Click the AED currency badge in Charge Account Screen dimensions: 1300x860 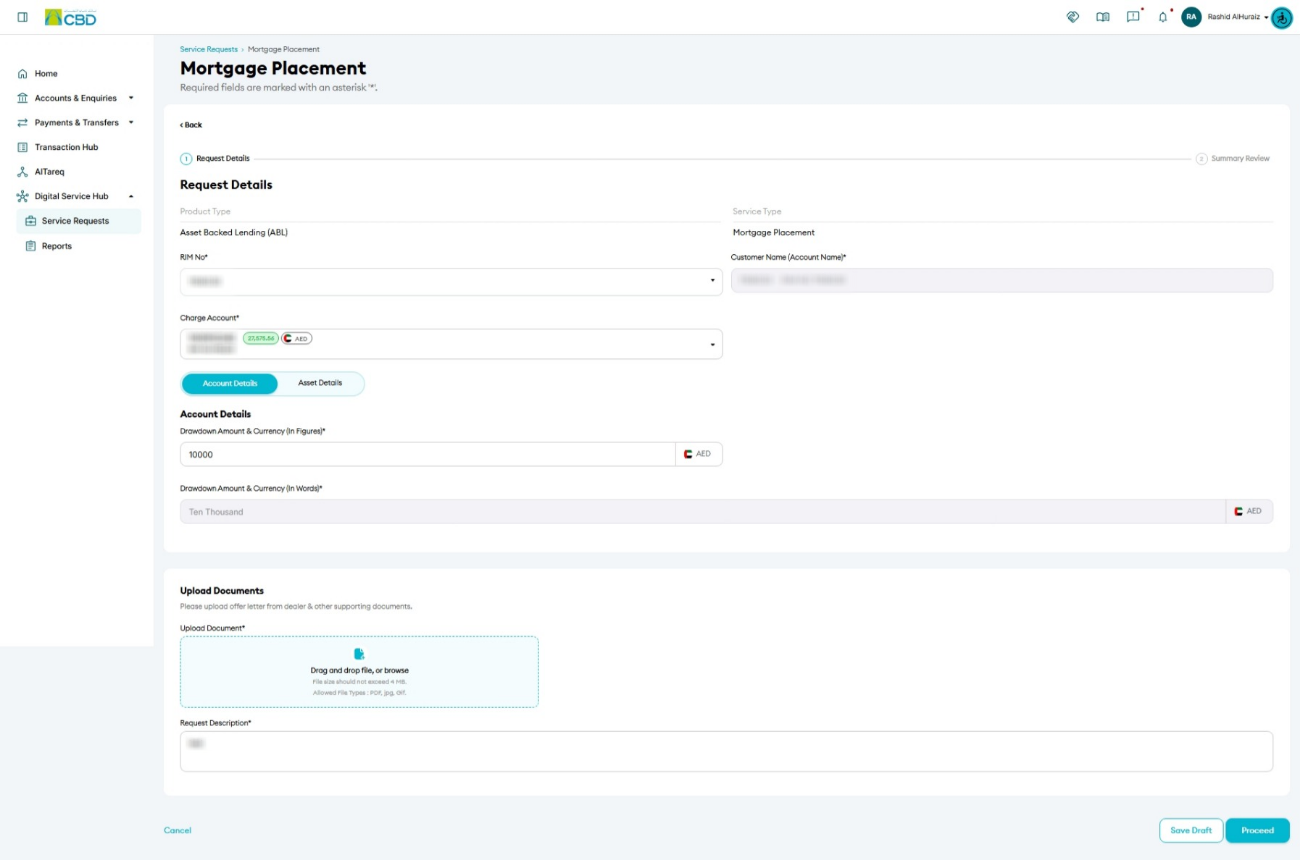tap(297, 338)
